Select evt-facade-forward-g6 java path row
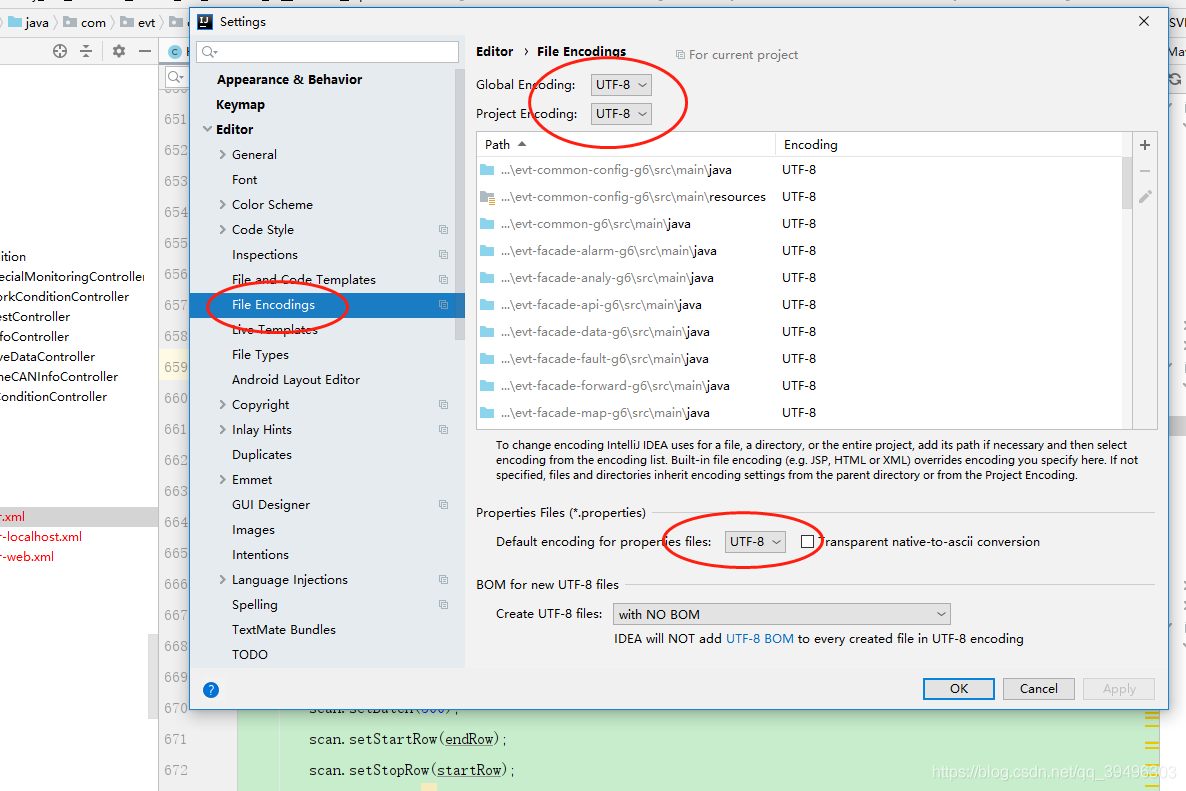Screen dimensions: 1186x791 (799, 386)
